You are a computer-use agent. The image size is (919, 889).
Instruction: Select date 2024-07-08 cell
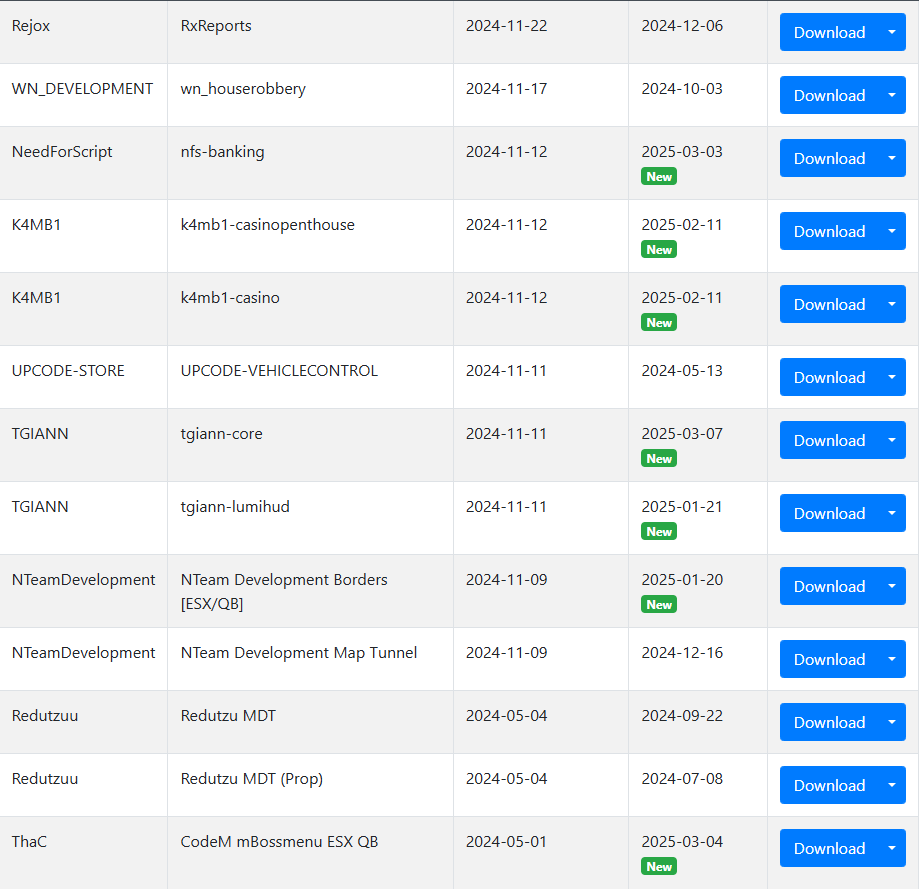click(x=697, y=785)
